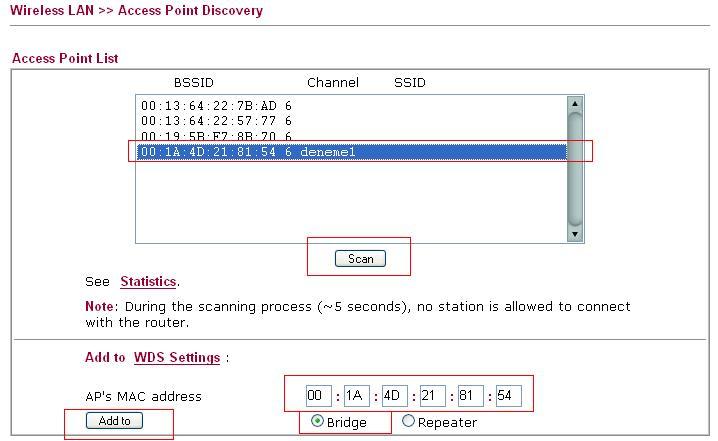Choose the Repeater radio option

tap(408, 421)
